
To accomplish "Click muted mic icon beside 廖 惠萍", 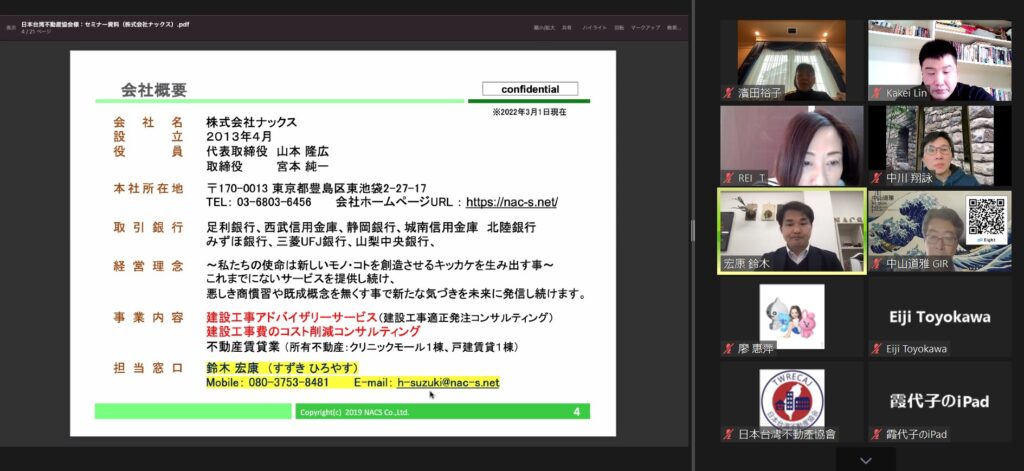I will 729,349.
